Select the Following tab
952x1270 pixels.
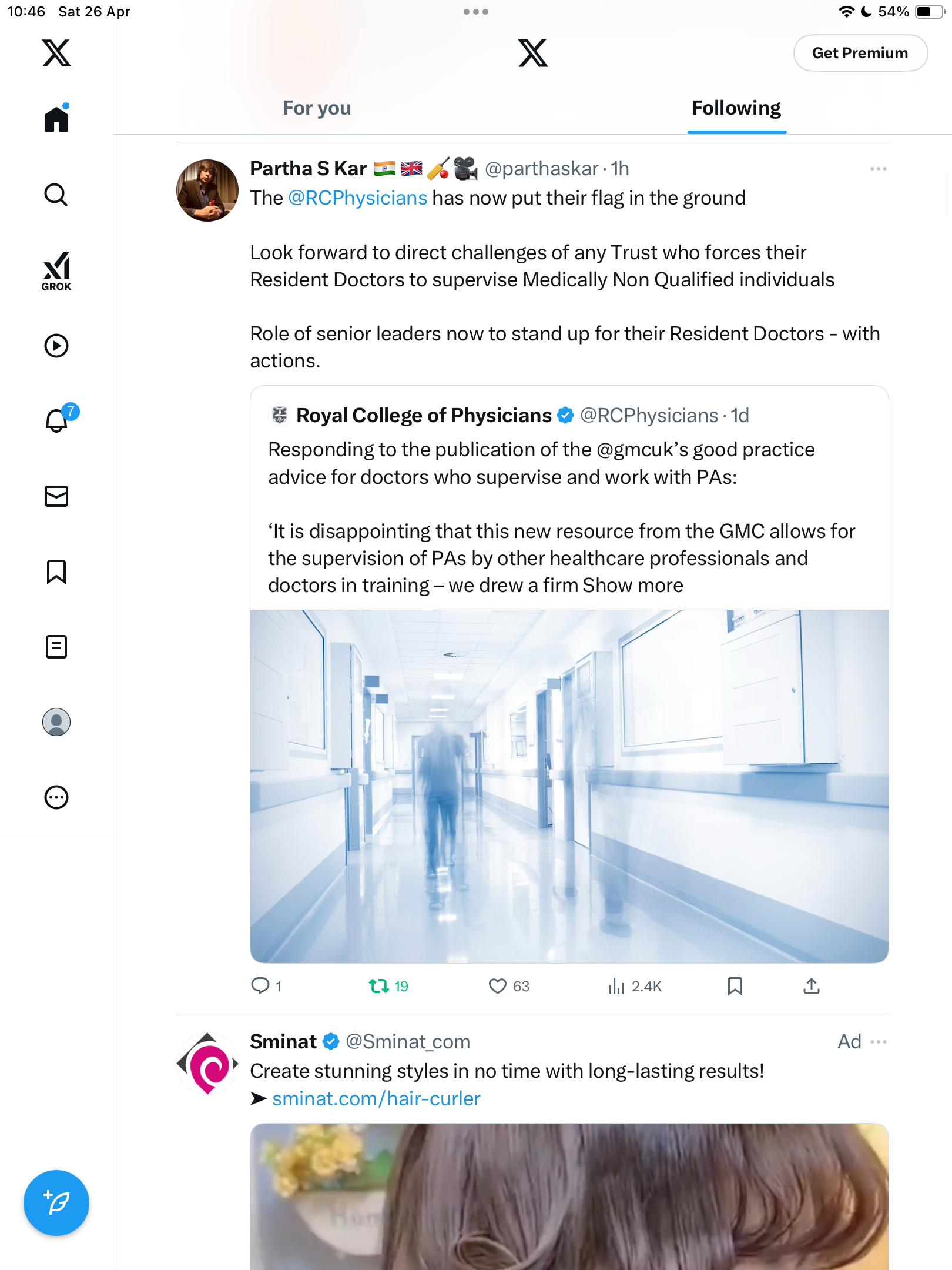(x=736, y=108)
